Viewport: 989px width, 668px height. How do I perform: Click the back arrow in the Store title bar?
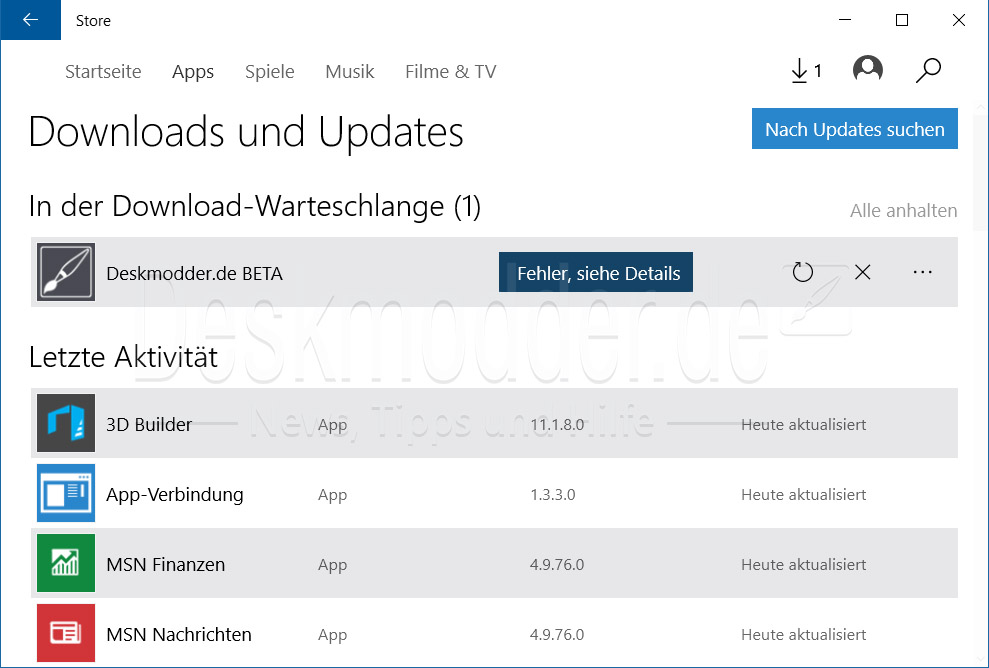(x=30, y=20)
